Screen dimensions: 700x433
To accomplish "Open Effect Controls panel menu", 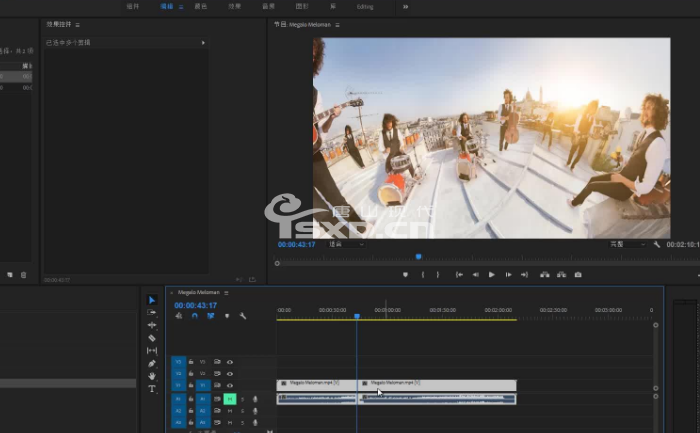I will (78, 25).
